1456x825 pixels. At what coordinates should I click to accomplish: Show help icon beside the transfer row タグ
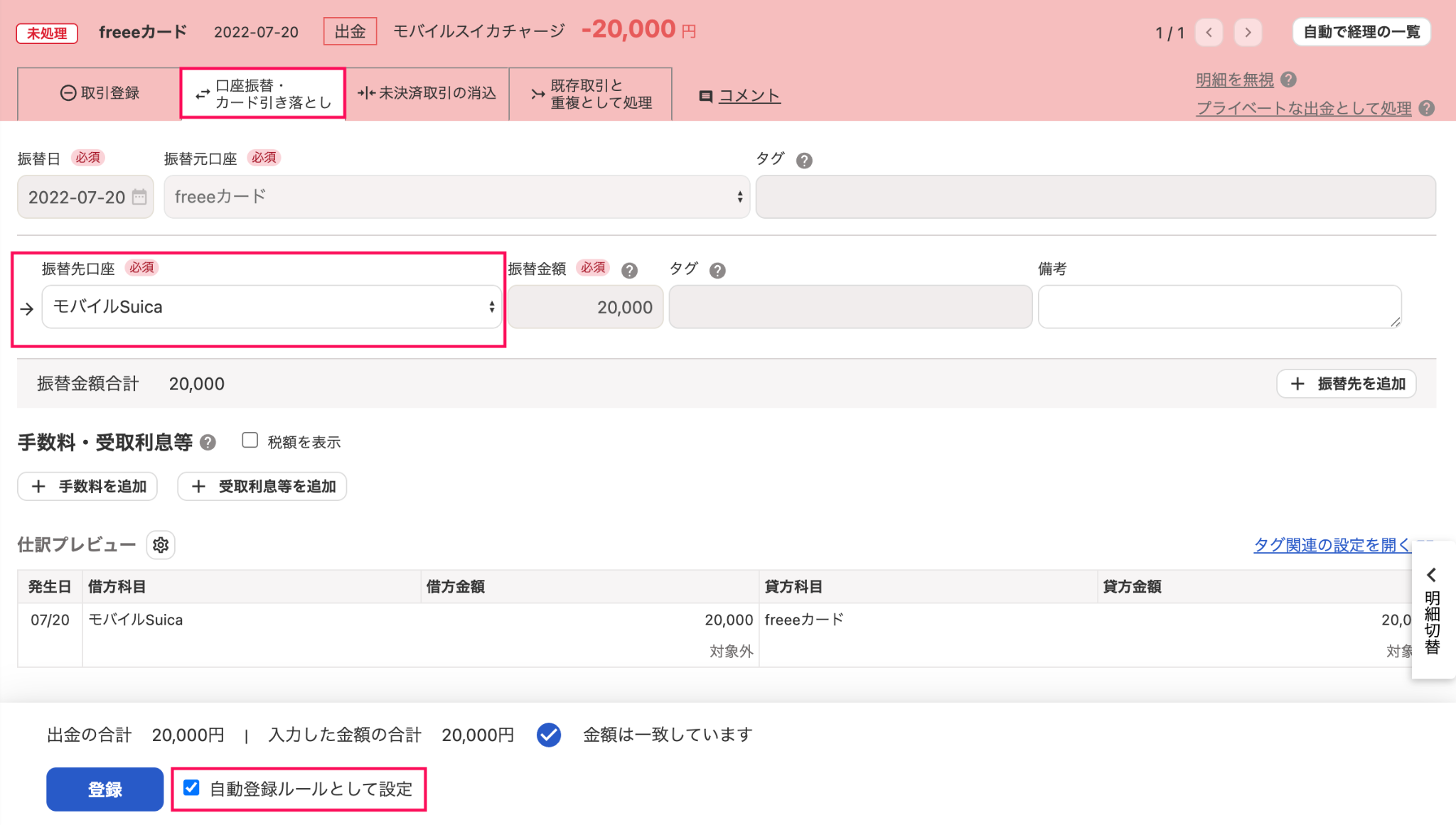[x=717, y=271]
